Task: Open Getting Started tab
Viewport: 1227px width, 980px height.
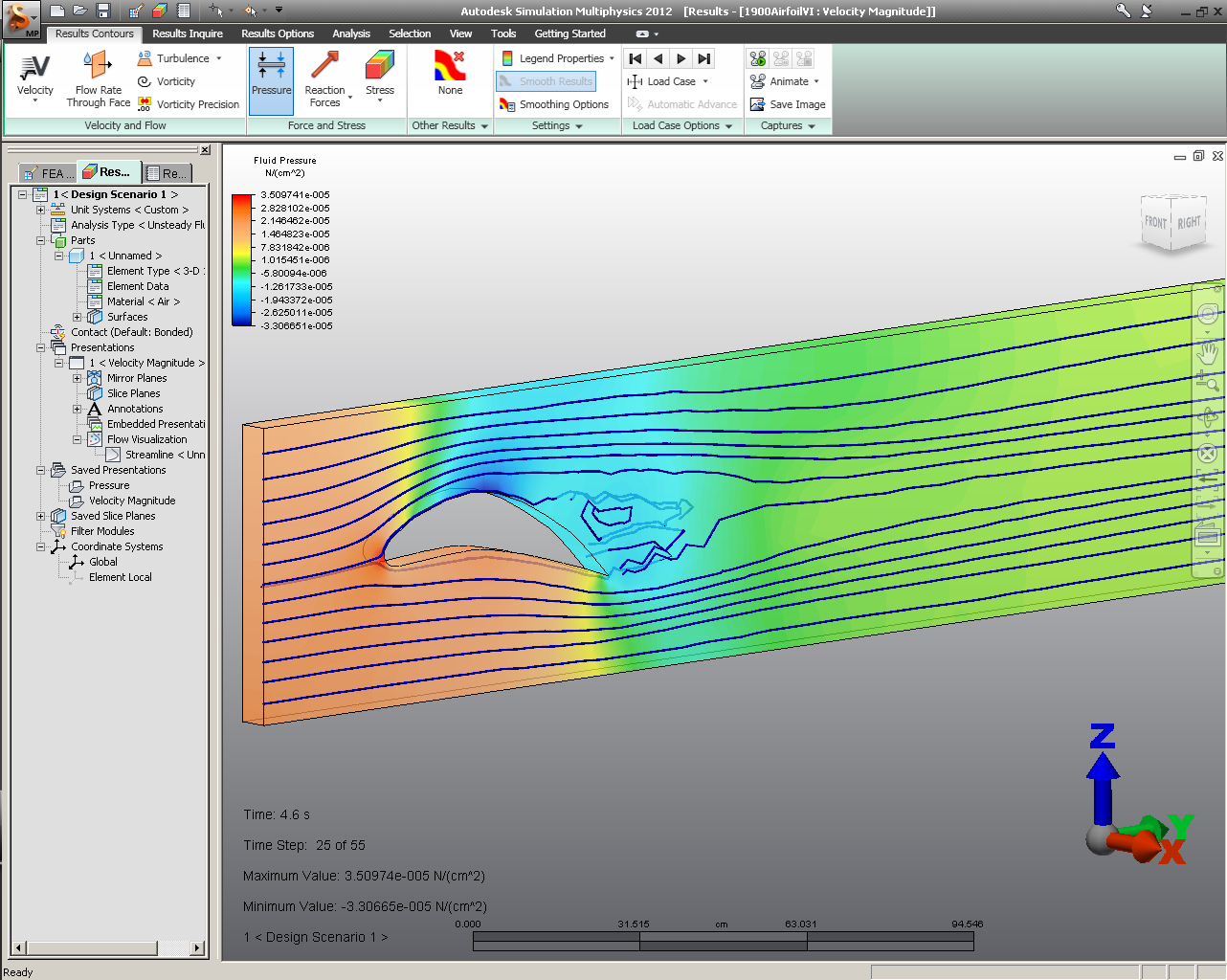Action: [x=569, y=33]
